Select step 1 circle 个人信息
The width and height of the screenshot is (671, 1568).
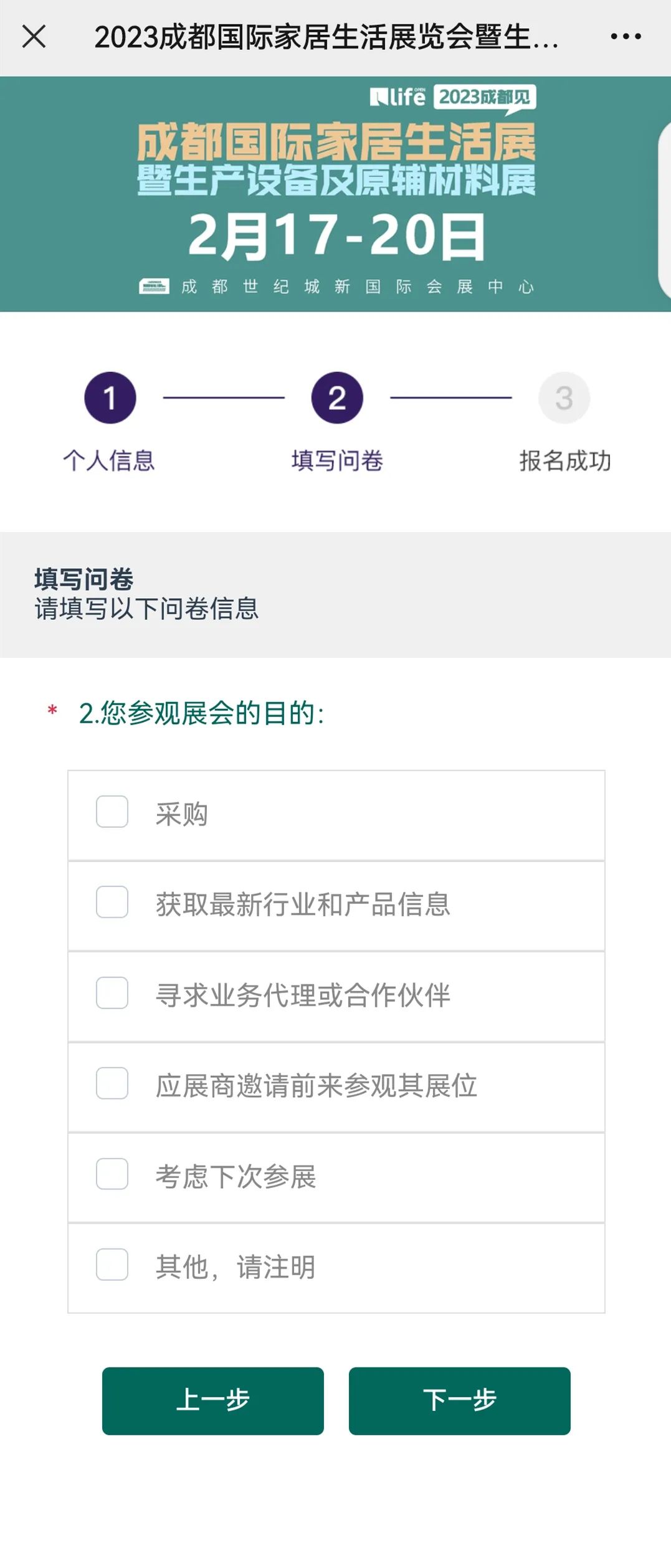[110, 397]
